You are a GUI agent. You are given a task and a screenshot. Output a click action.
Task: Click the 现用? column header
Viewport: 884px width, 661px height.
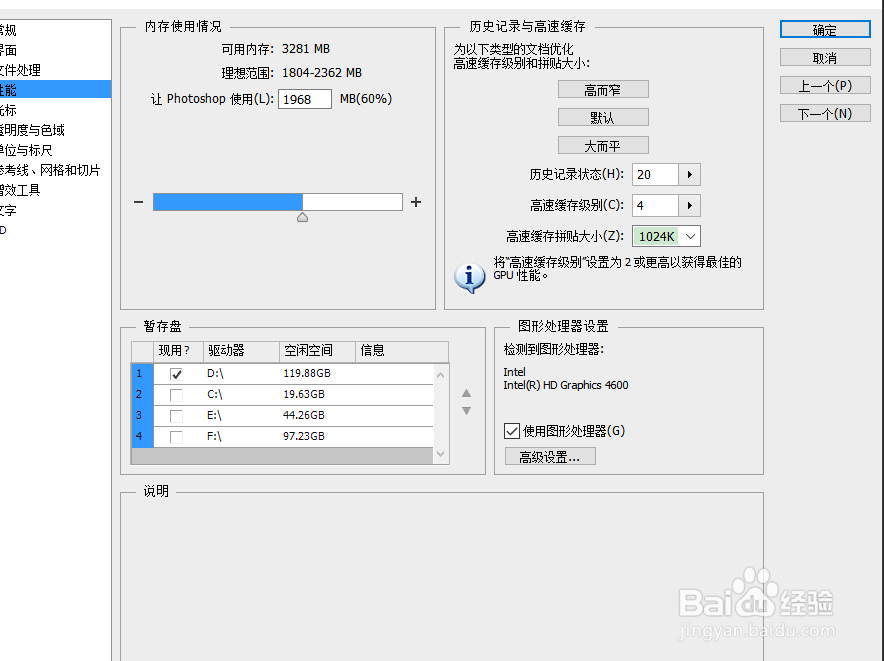coord(178,351)
